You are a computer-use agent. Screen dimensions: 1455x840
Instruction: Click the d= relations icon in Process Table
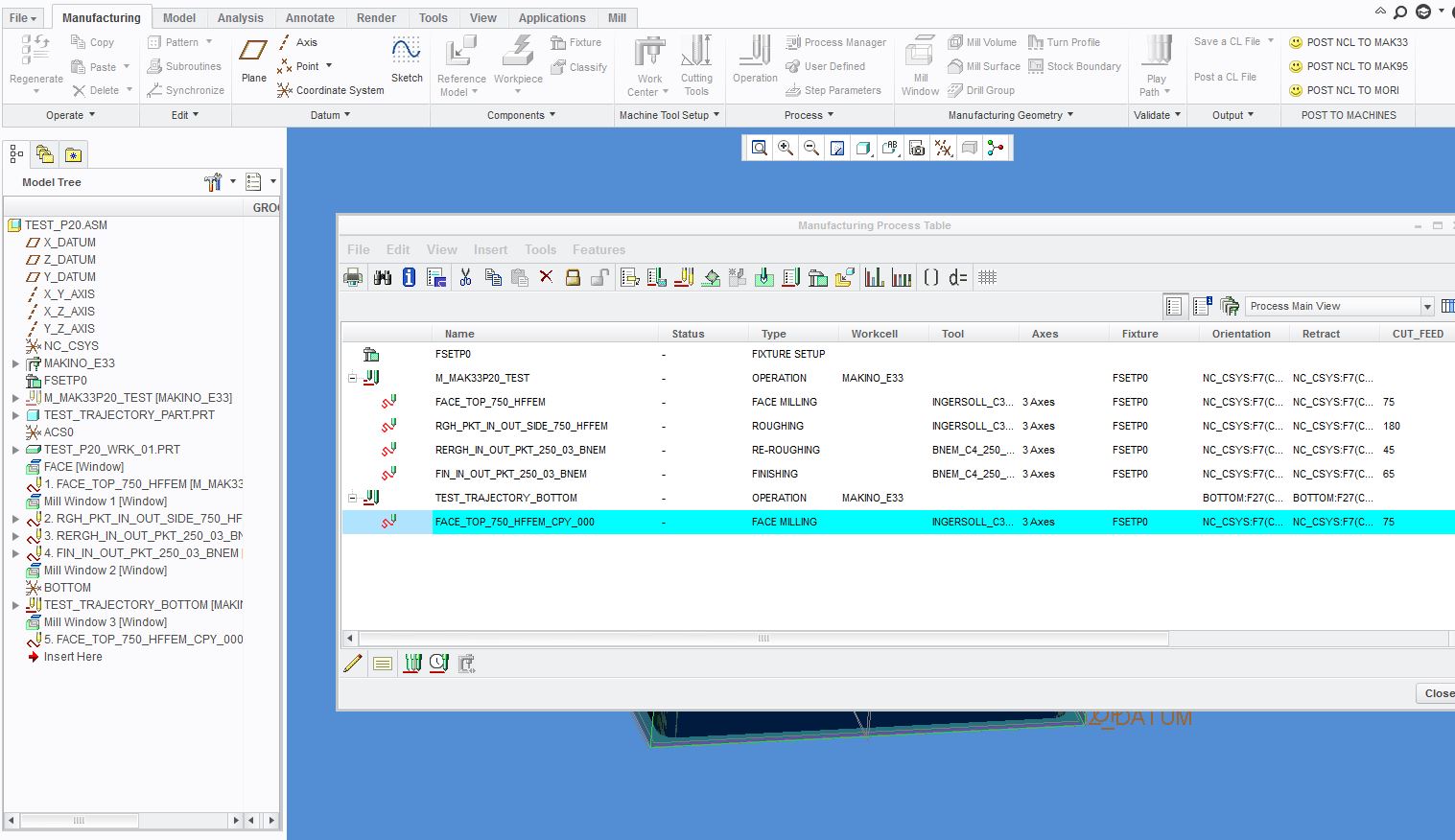click(958, 277)
